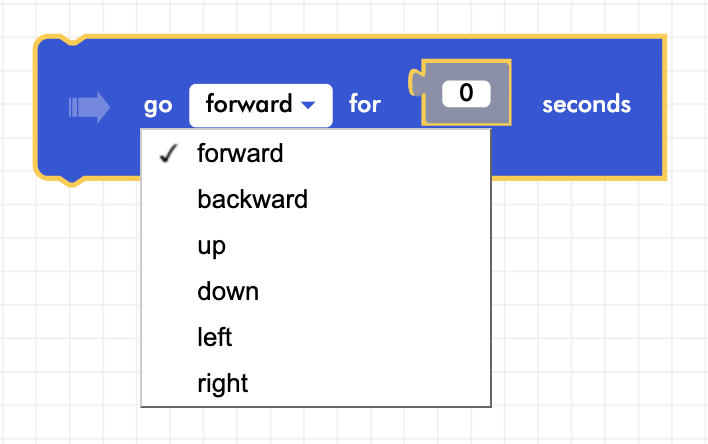Select up in the direction list
The height and width of the screenshot is (444, 708).
212,245
